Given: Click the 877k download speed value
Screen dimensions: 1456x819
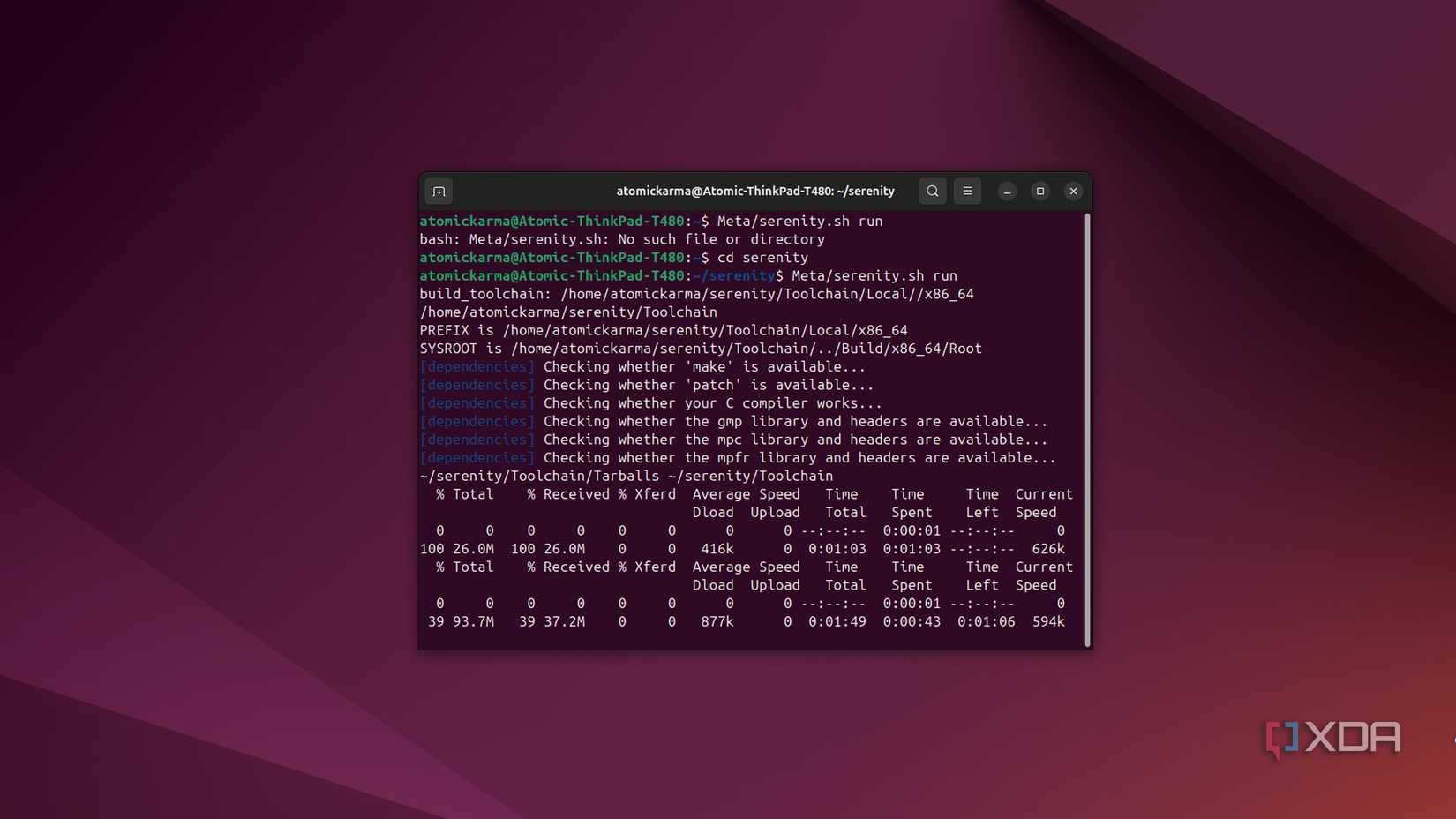Looking at the screenshot, I should [x=717, y=621].
